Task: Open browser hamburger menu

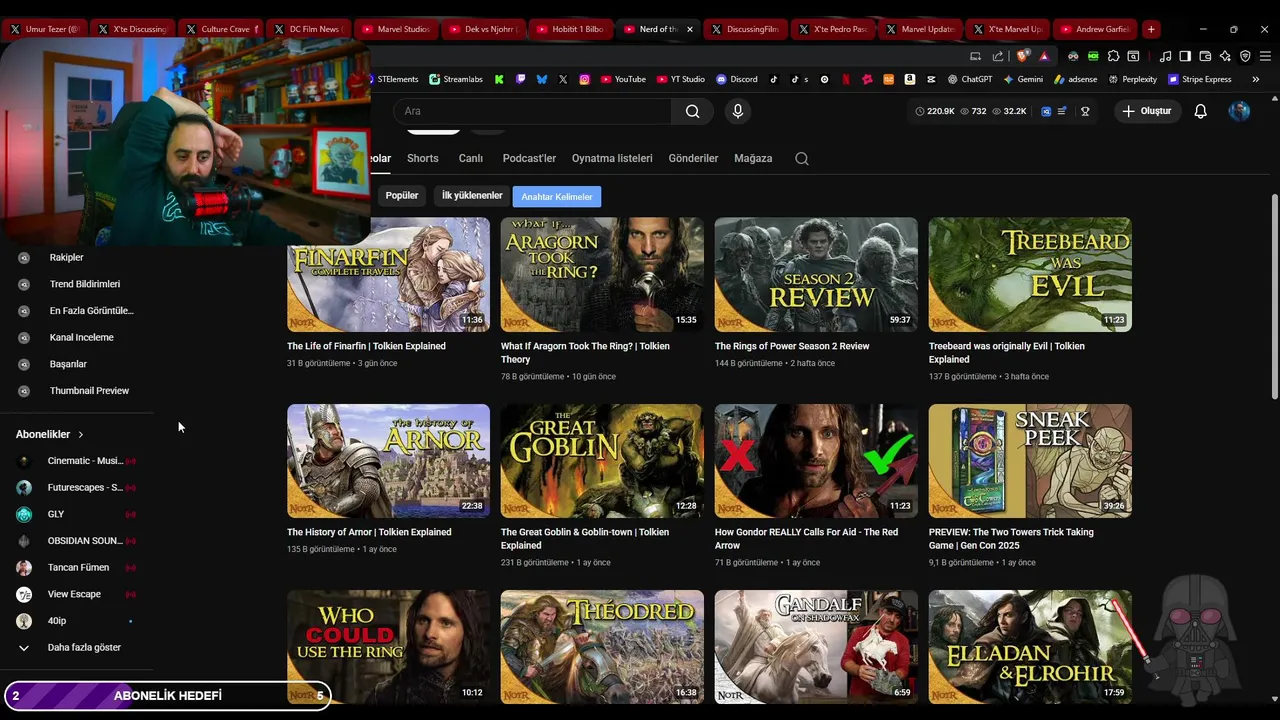Action: click(1265, 56)
